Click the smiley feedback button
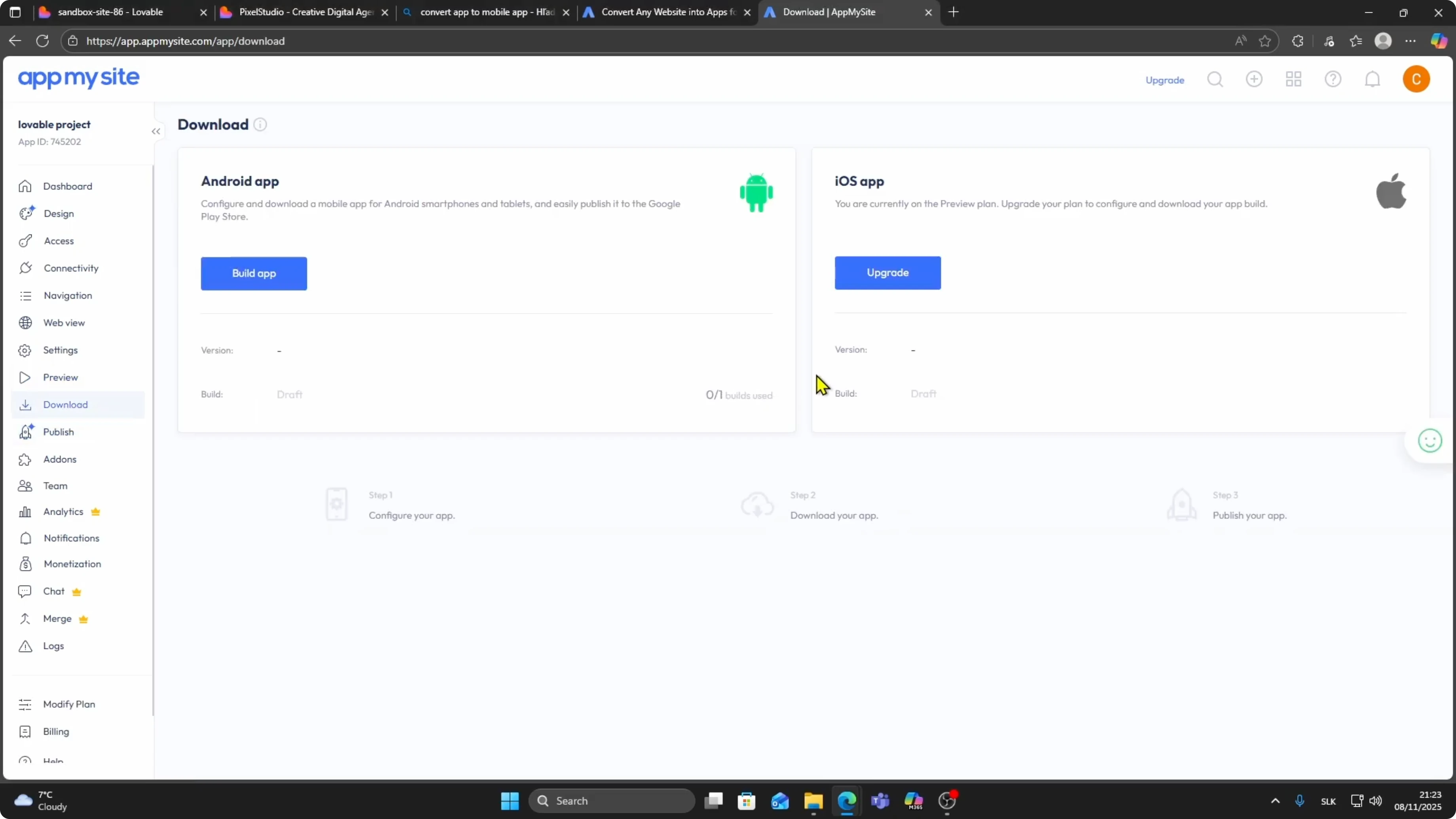The image size is (1456, 819). click(x=1429, y=441)
